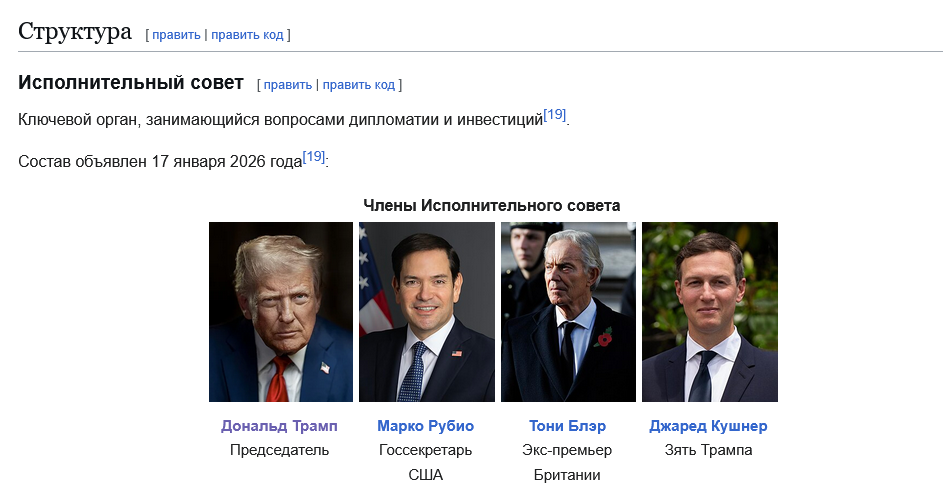
Task: Click «править» beside the Исполнительный совет heading
Action: pyautogui.click(x=288, y=85)
